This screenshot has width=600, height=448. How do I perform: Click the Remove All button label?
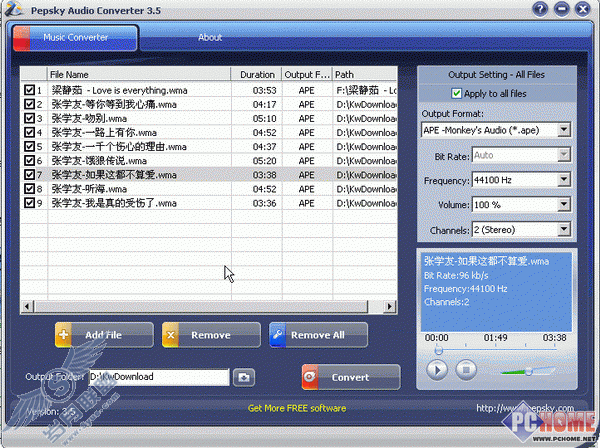coord(318,335)
